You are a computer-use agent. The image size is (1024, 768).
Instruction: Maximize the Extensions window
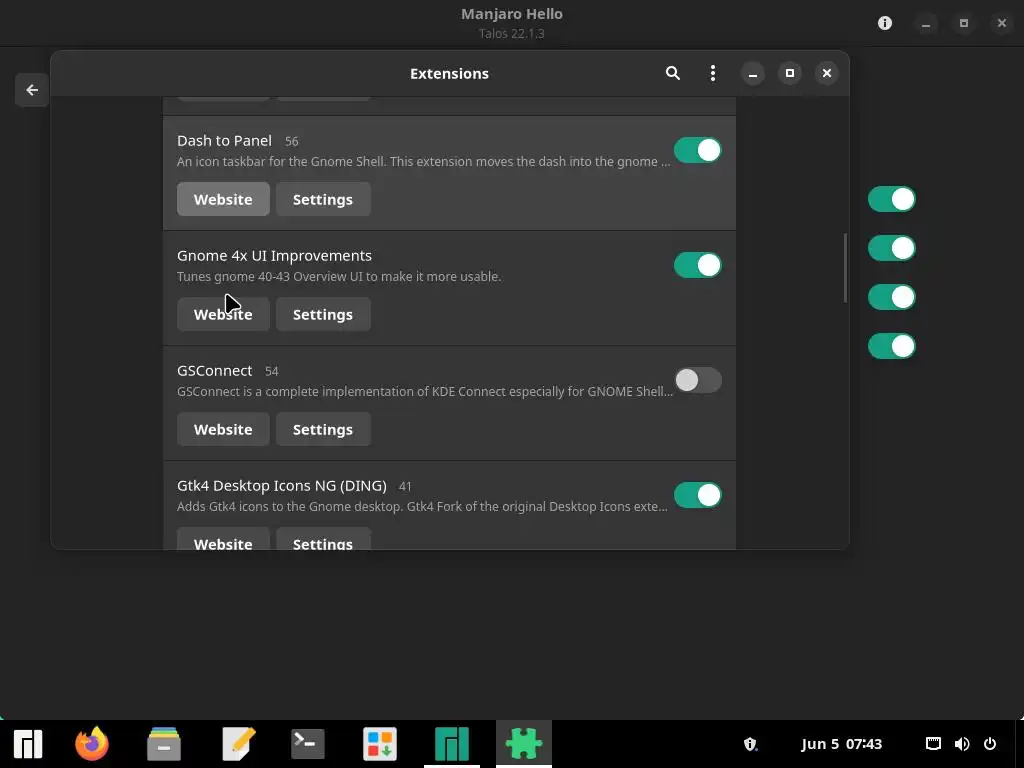(x=790, y=73)
